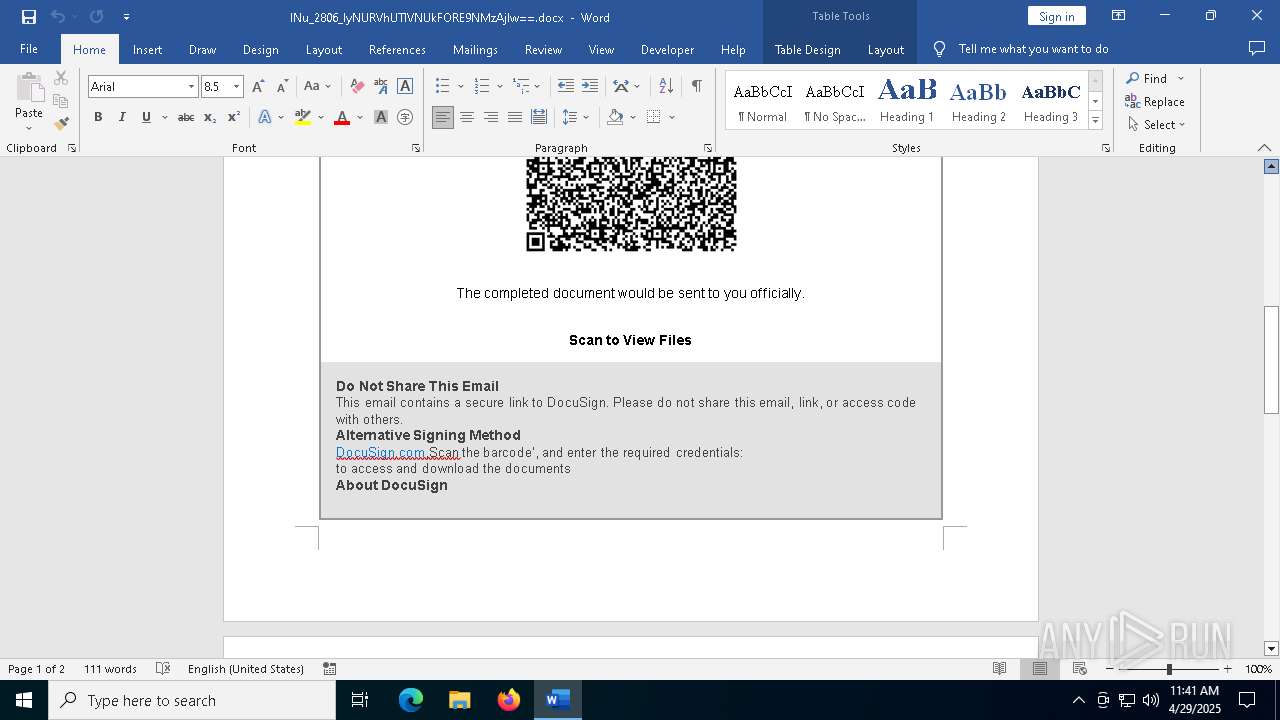1280x720 pixels.
Task: Open comments pane icon
Action: coord(1257,49)
